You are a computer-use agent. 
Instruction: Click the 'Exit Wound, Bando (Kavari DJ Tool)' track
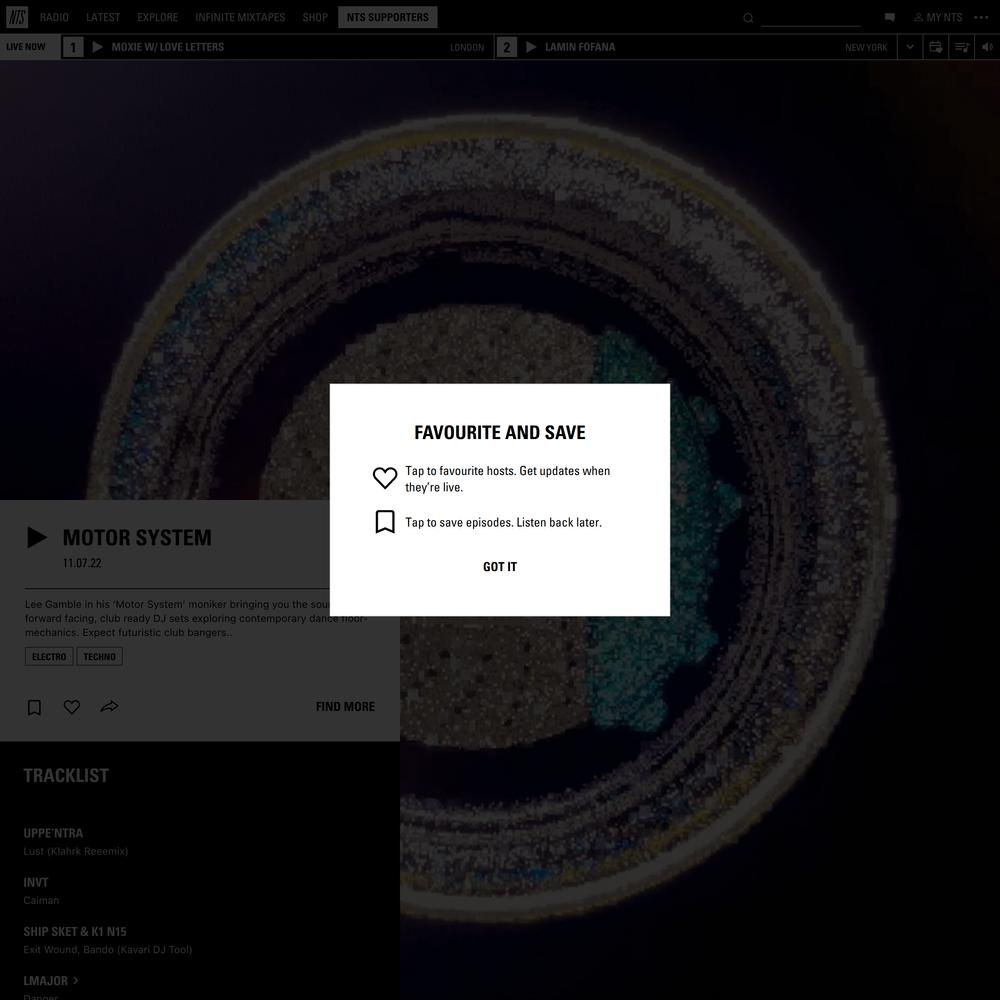point(108,950)
